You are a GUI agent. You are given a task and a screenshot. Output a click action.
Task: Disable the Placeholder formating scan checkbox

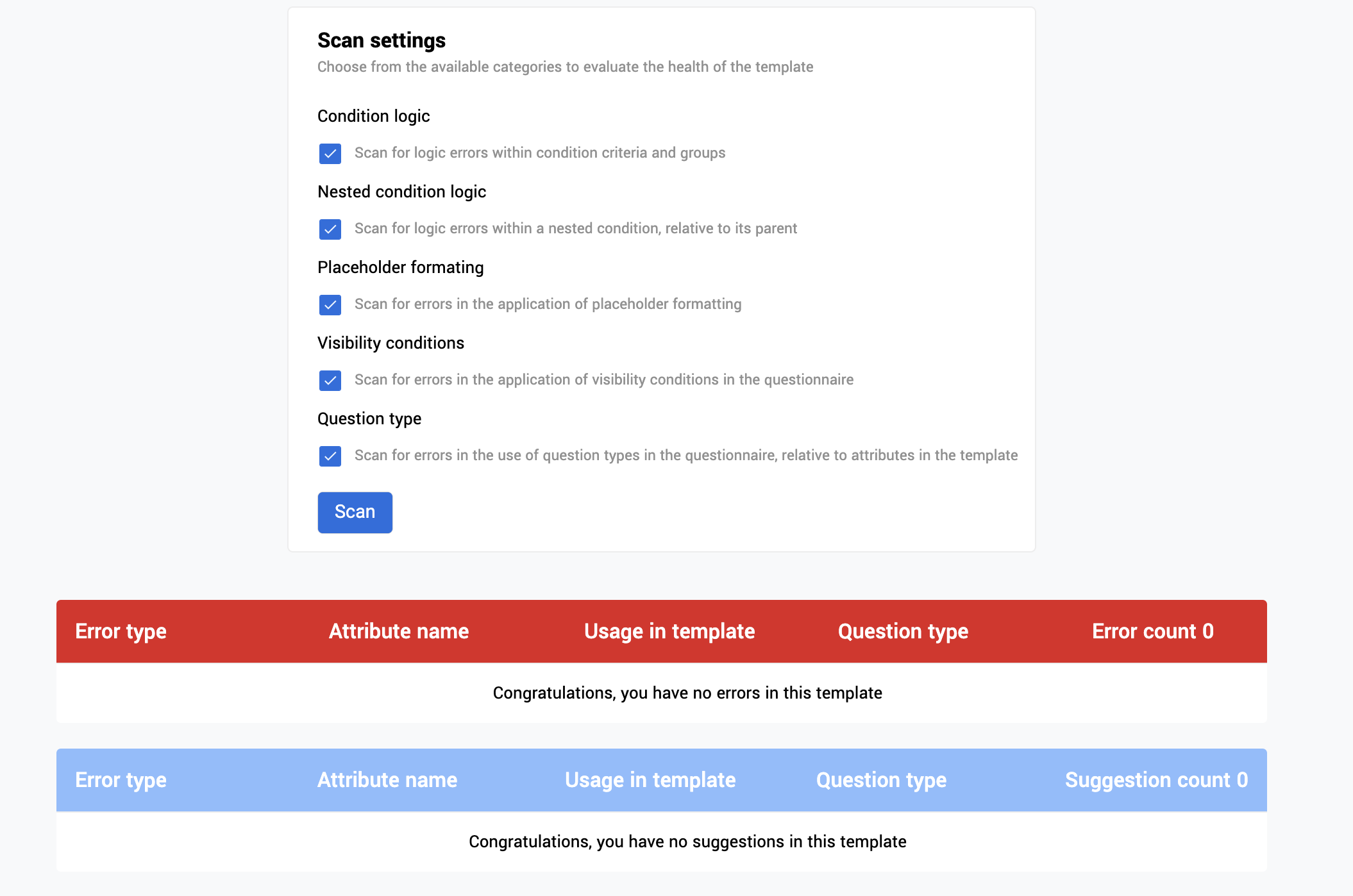pos(330,305)
